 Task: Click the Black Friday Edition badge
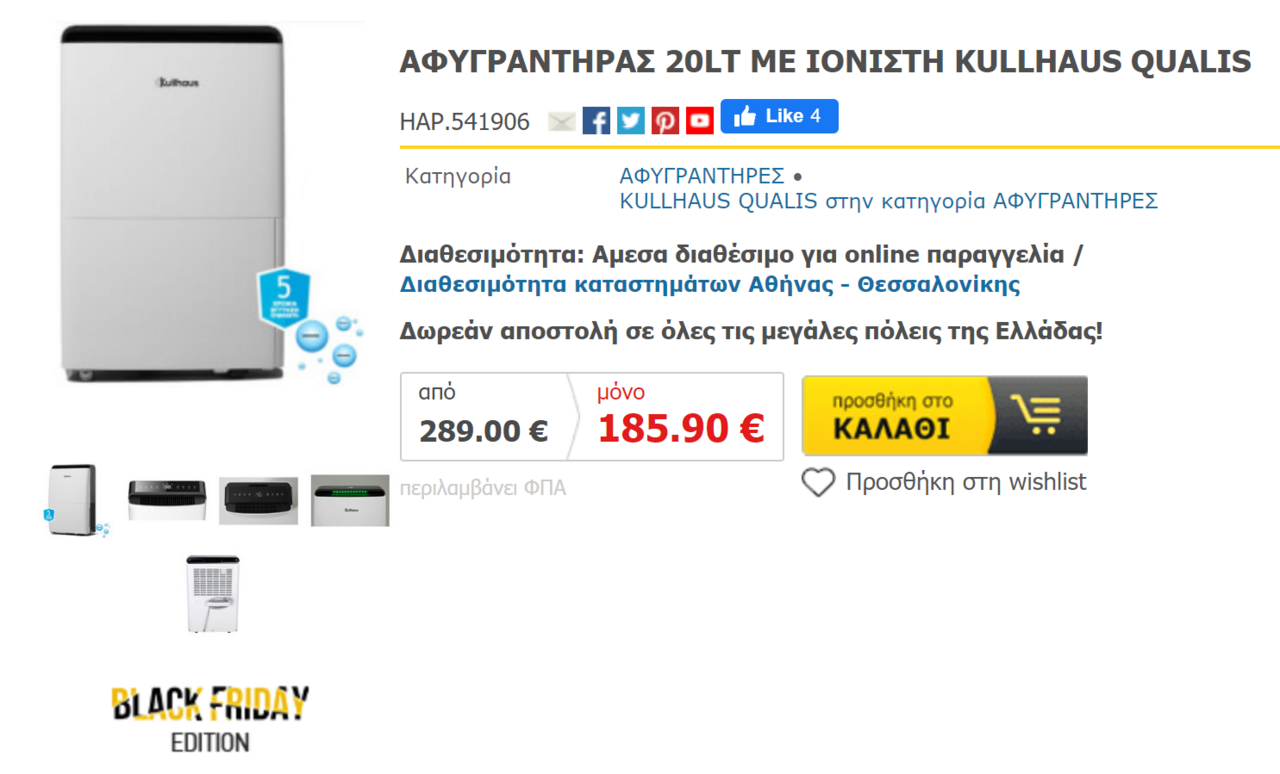(210, 719)
